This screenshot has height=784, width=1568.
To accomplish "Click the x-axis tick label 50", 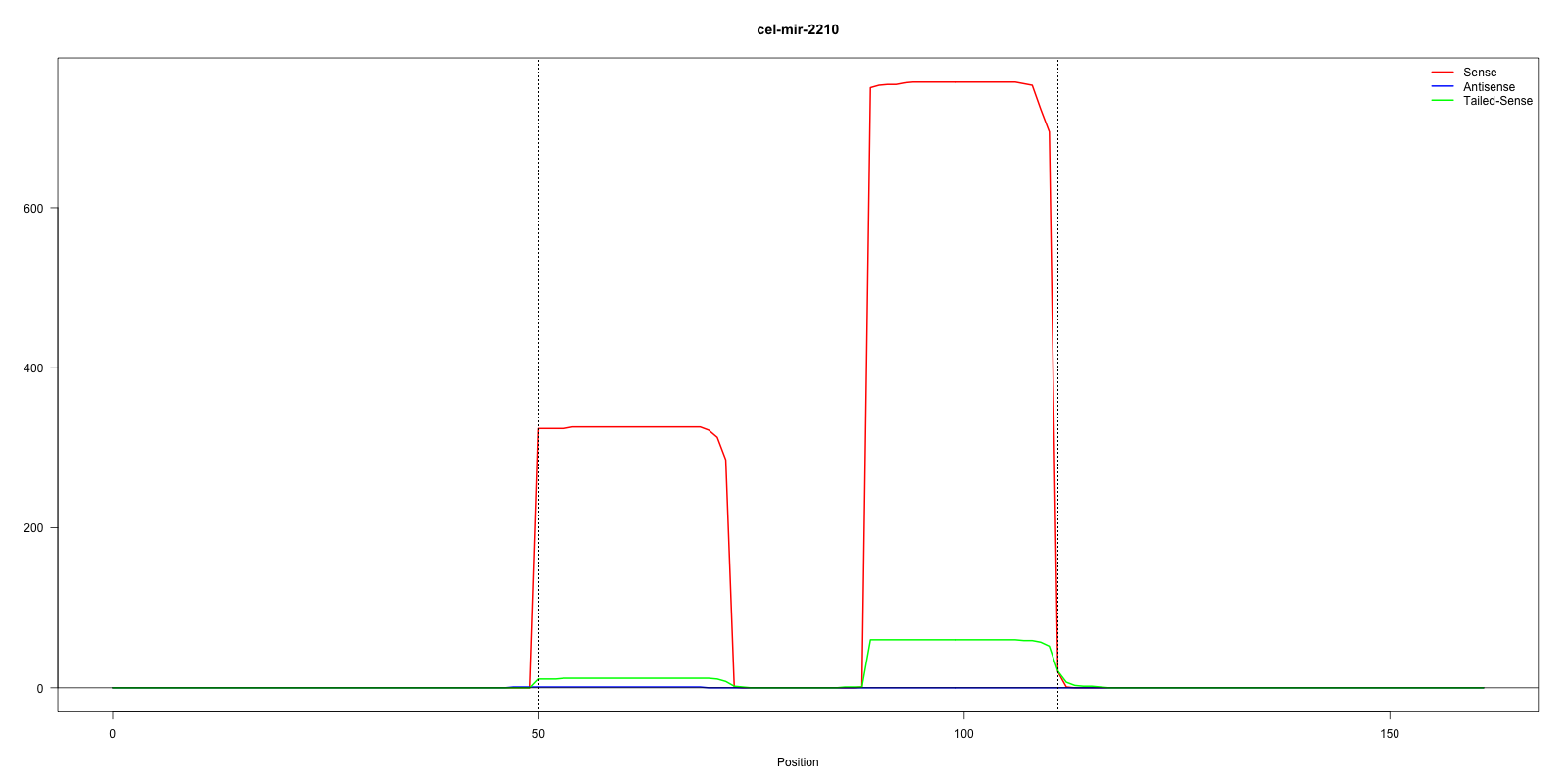I will coord(538,734).
